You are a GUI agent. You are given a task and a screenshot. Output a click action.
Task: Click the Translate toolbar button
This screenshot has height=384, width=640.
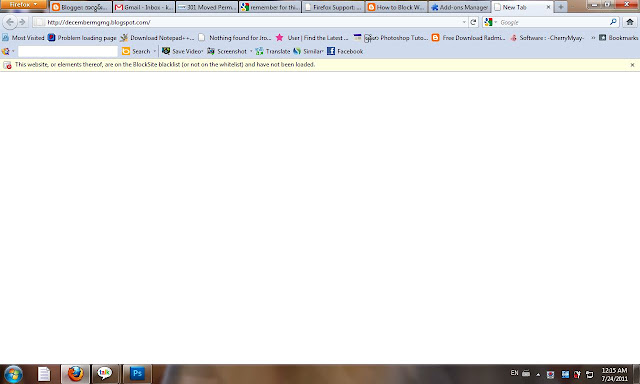tap(273, 51)
